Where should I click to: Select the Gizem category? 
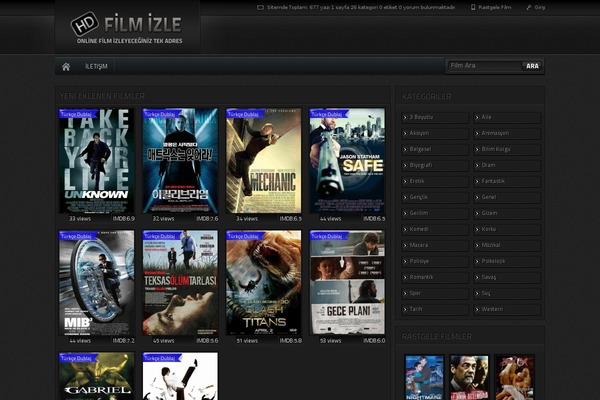point(507,213)
